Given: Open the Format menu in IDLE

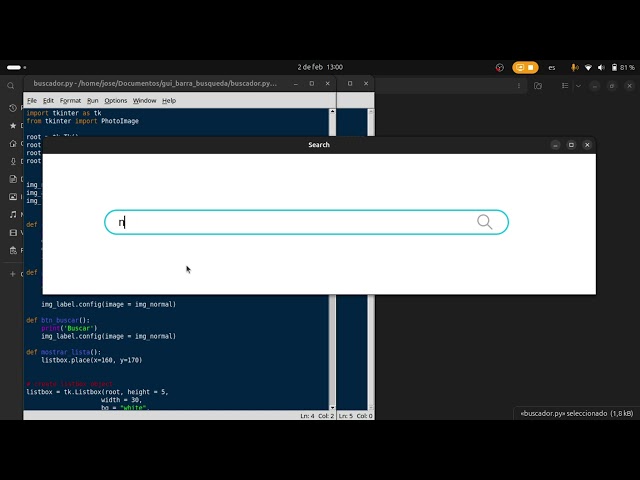Looking at the screenshot, I should point(70,100).
